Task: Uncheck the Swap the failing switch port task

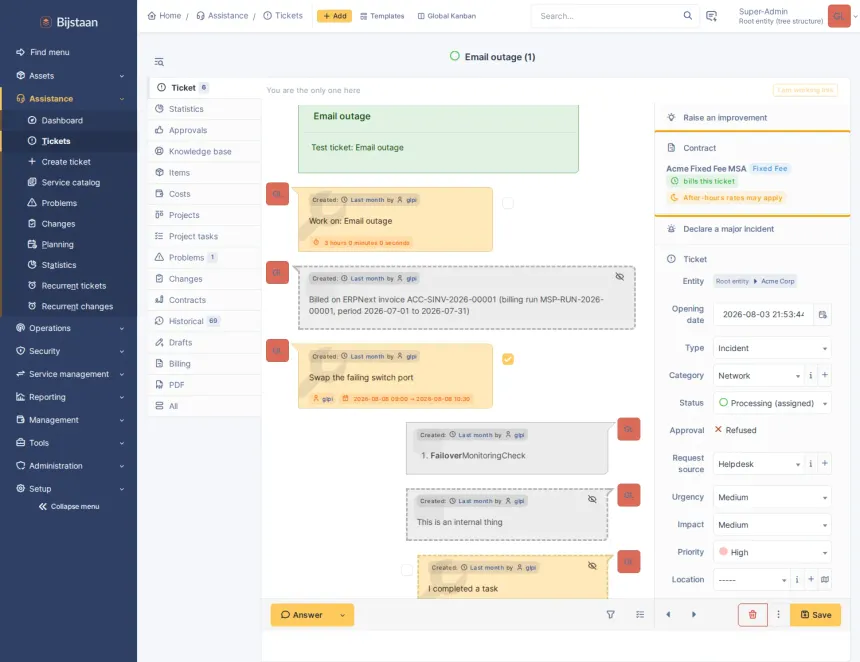Action: pos(508,359)
